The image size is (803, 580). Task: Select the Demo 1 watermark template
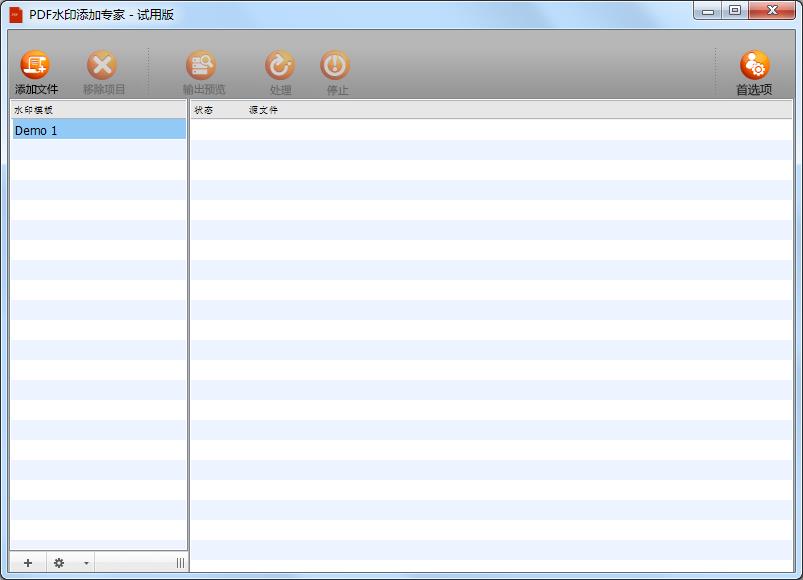coord(99,130)
